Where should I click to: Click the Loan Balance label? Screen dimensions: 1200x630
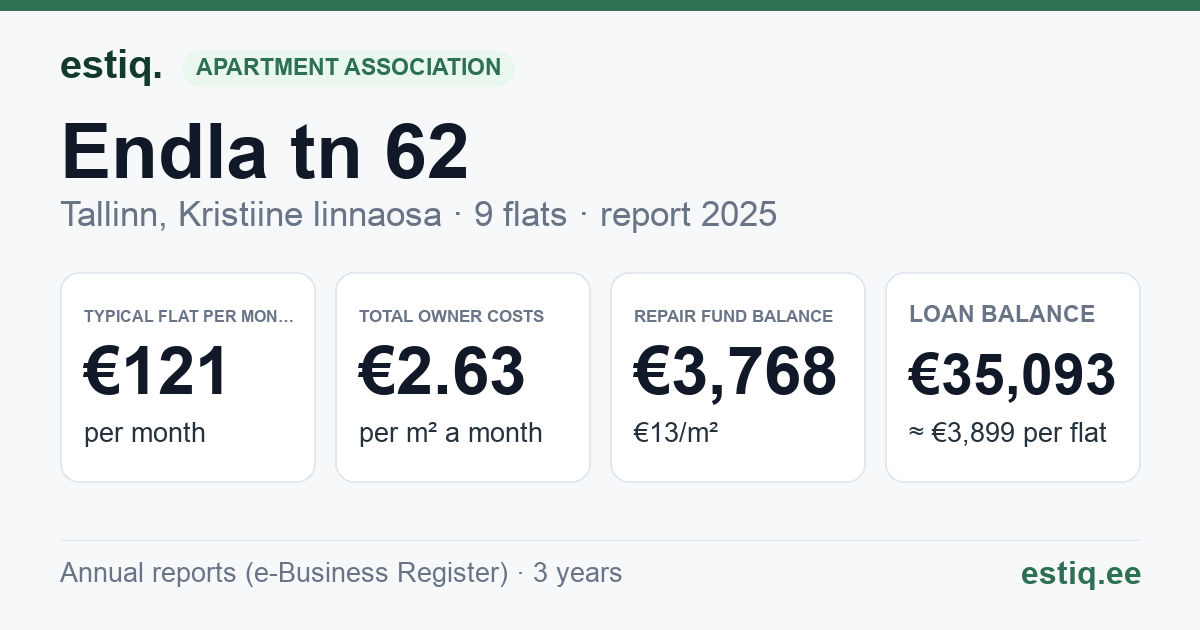(1002, 314)
